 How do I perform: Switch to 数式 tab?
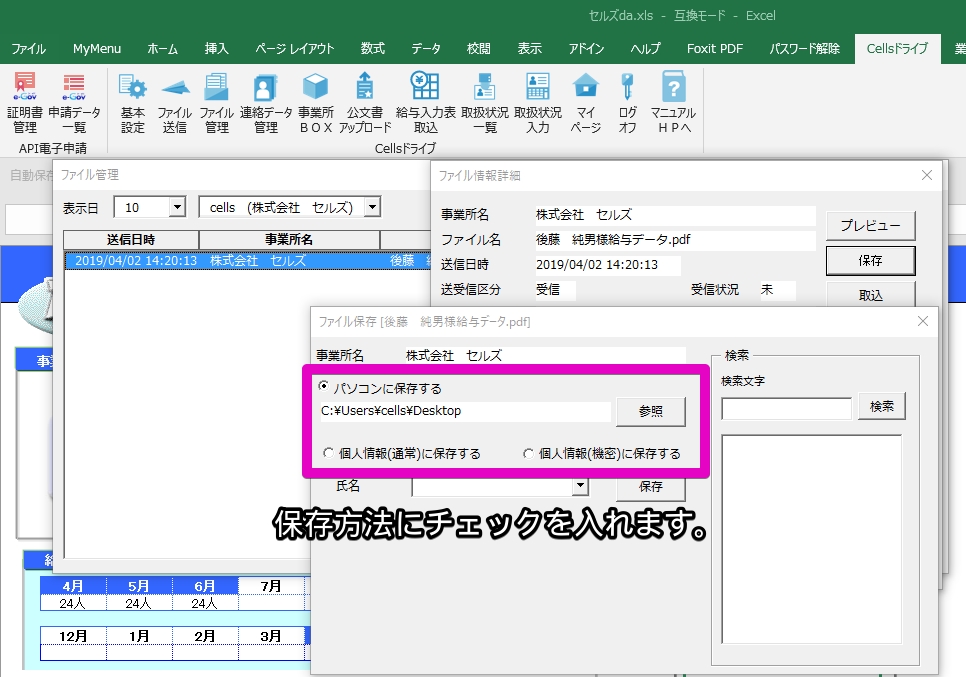[x=373, y=49]
